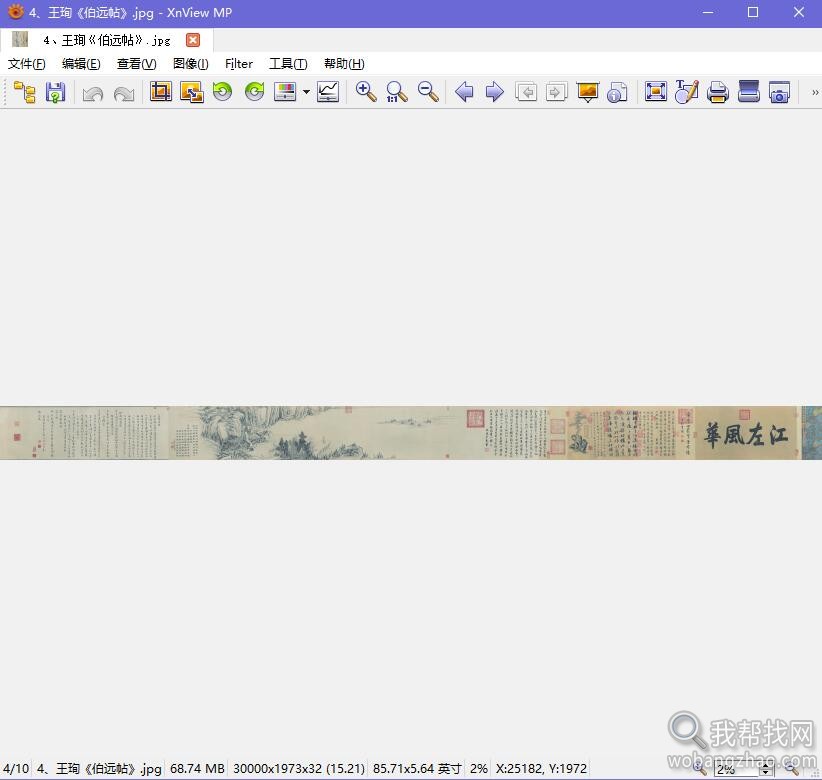Click the screen capture camera icon
Screen dimensions: 822x780
780,92
